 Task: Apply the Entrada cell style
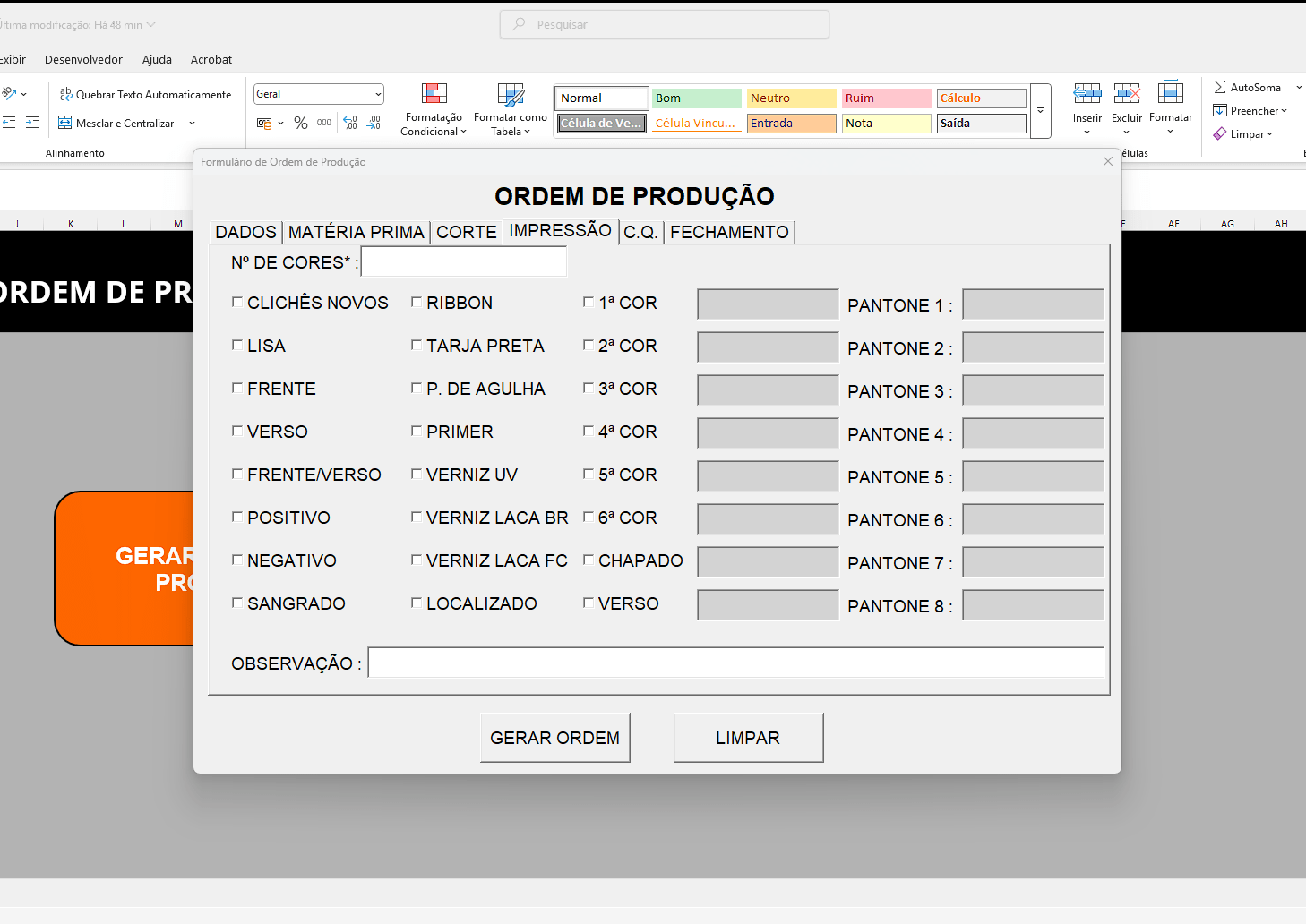[x=791, y=123]
